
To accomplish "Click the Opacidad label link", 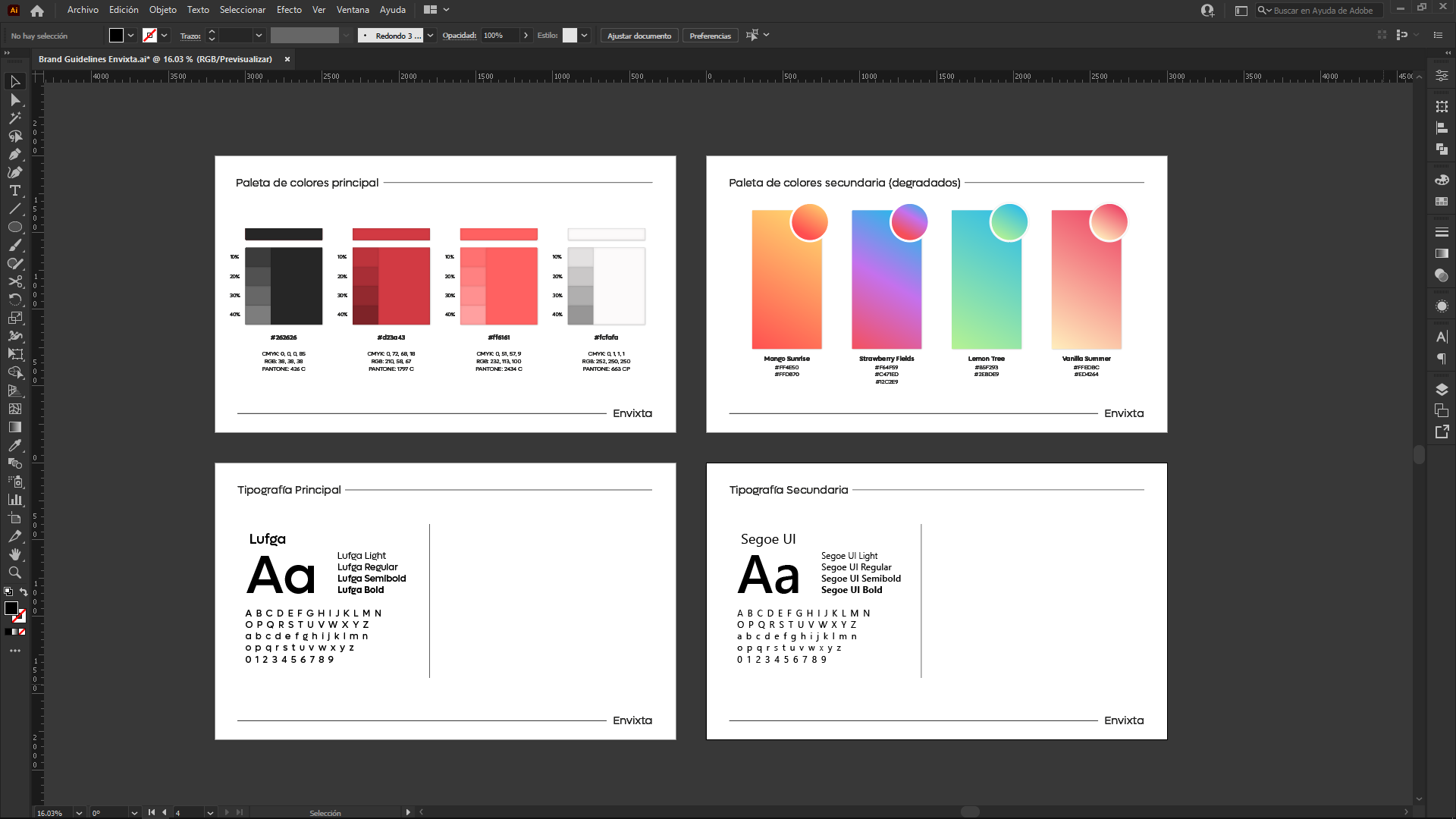I will click(460, 36).
